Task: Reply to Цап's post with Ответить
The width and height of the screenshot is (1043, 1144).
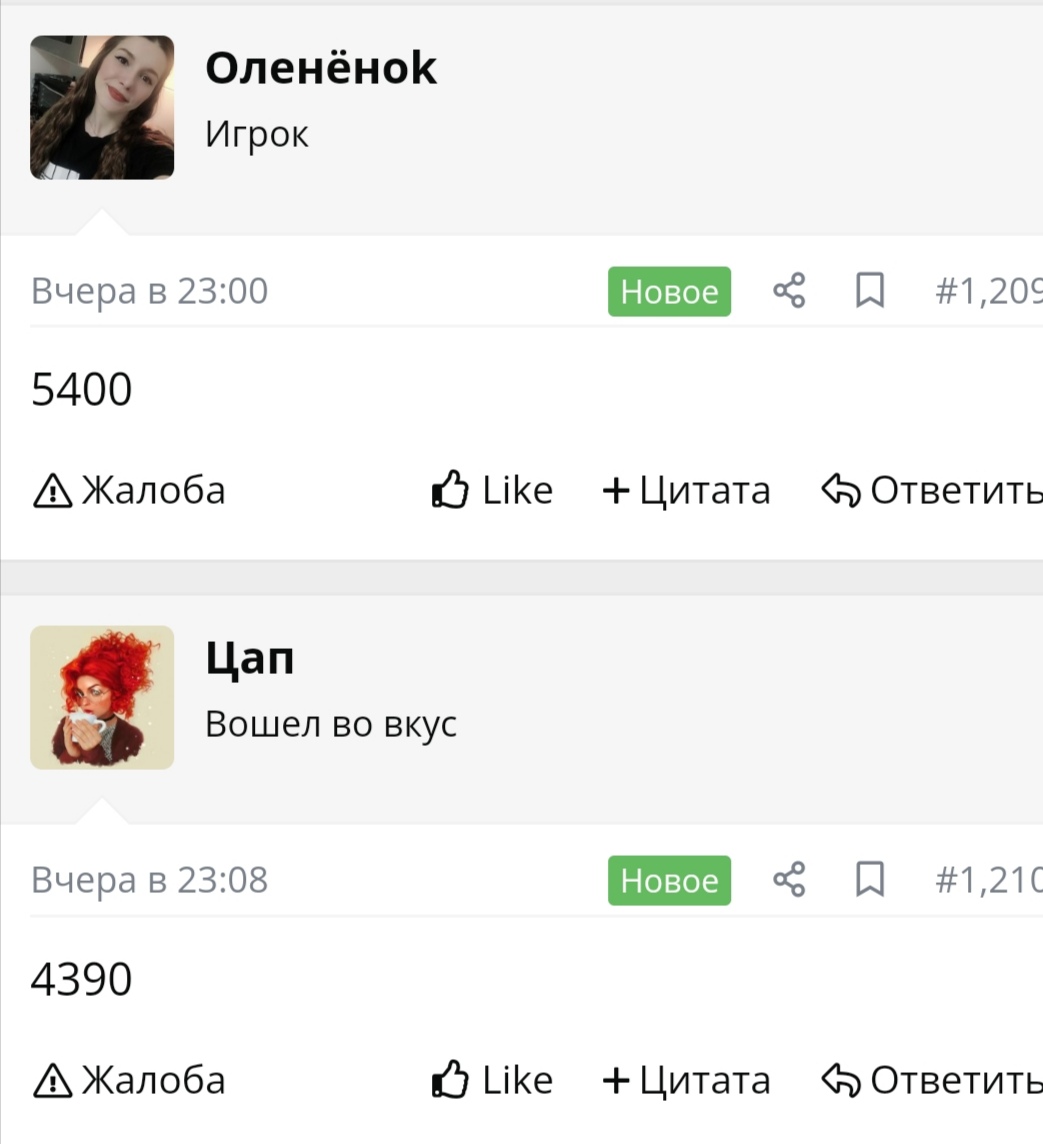Action: [x=932, y=1079]
